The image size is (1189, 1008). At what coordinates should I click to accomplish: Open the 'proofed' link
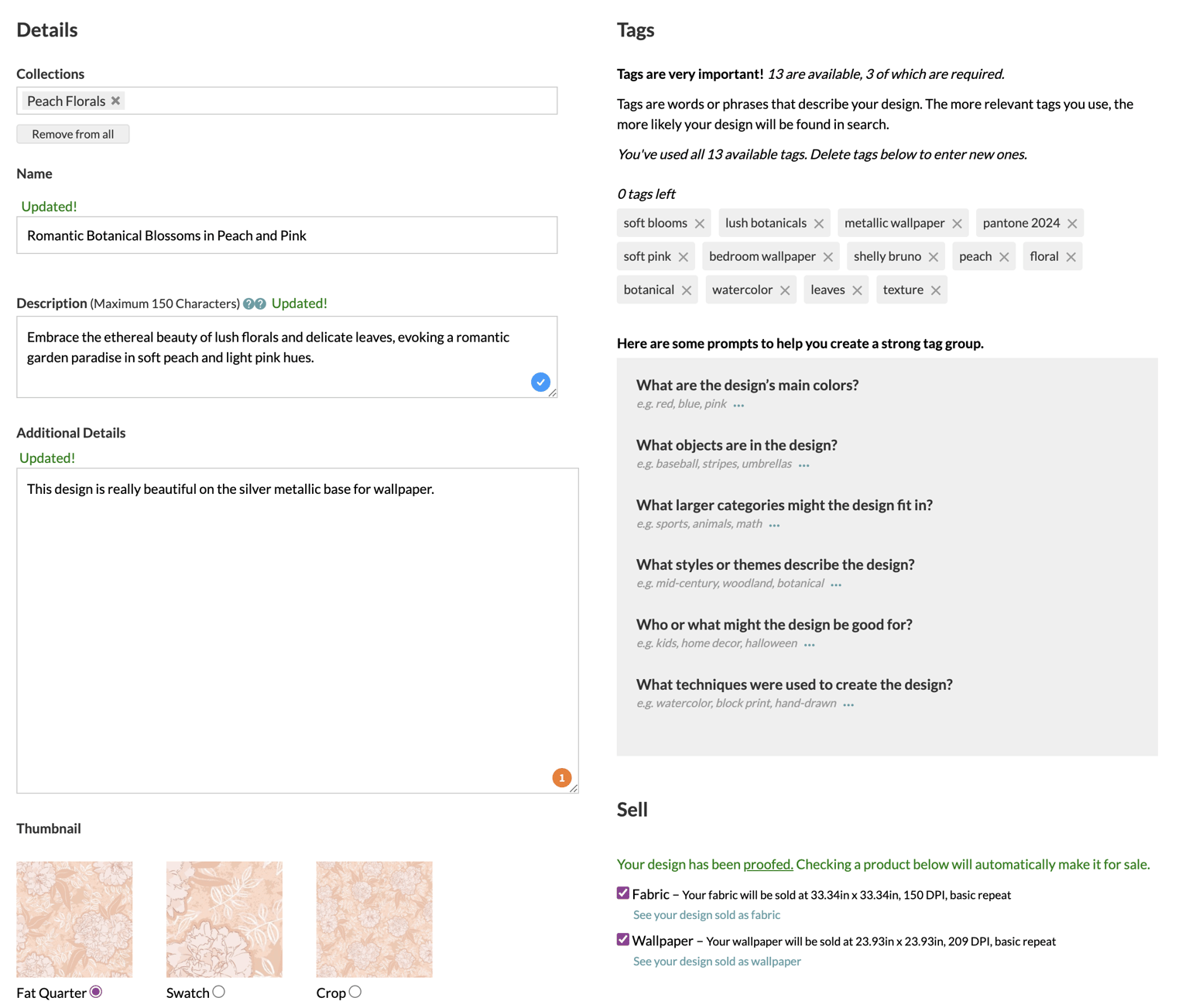click(768, 865)
